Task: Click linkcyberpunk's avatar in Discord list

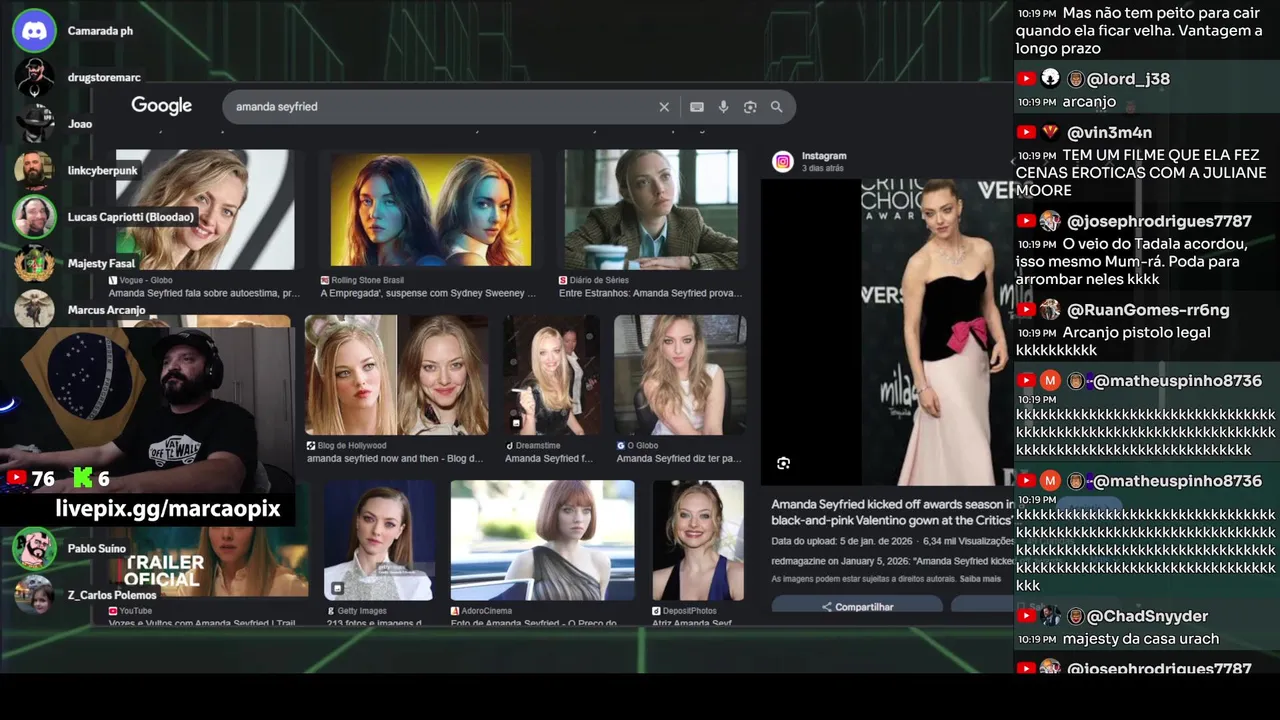Action: tap(35, 171)
